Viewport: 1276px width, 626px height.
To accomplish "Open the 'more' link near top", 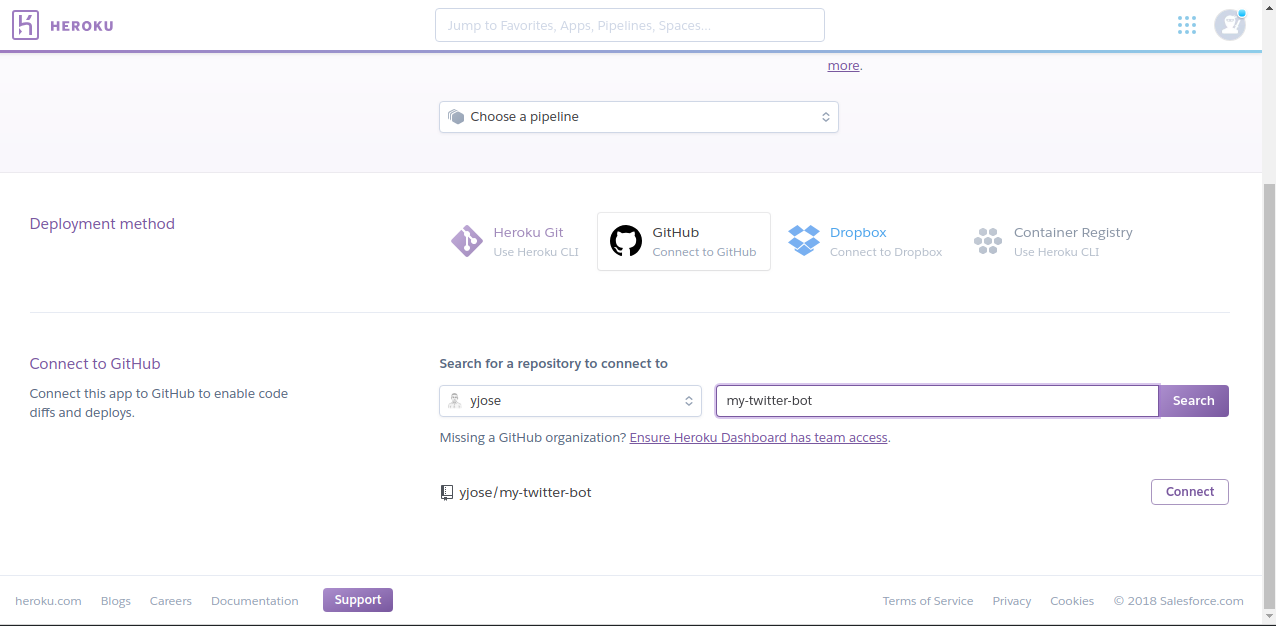I will (x=843, y=66).
